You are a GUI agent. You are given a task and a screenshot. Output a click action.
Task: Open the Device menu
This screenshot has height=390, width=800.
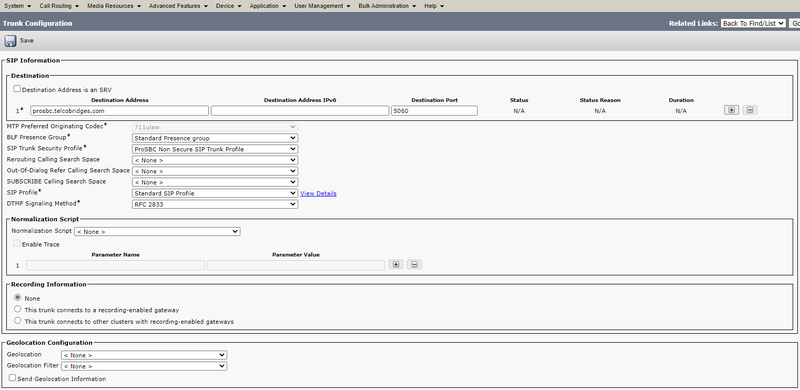pyautogui.click(x=229, y=6)
